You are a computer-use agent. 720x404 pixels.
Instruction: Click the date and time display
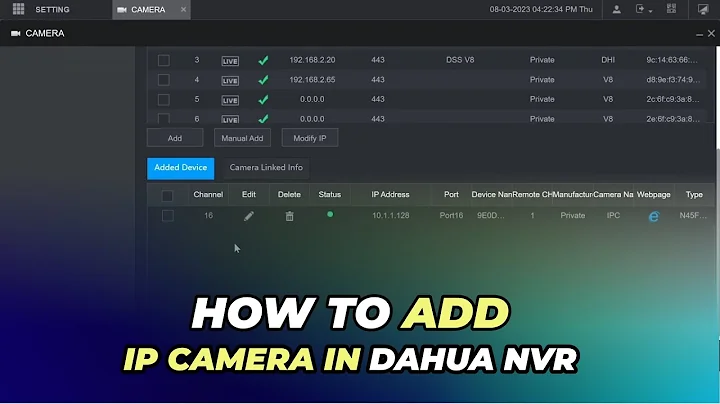541,9
